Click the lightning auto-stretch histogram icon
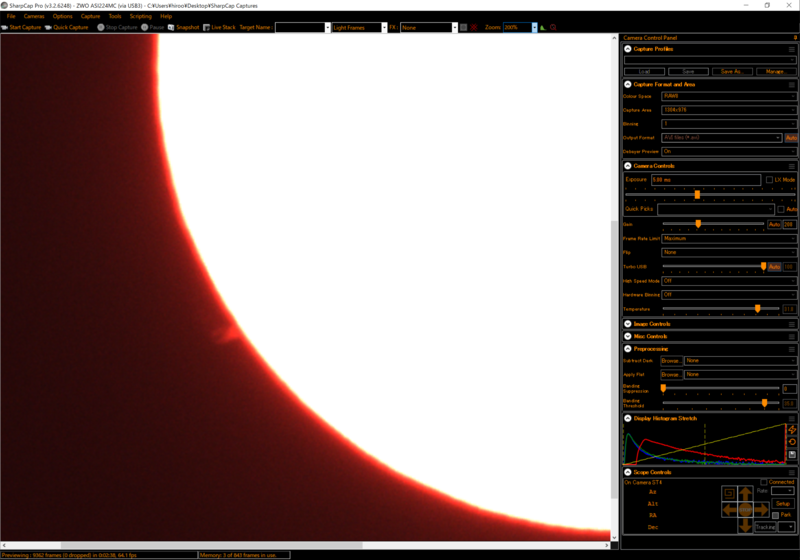 point(792,429)
